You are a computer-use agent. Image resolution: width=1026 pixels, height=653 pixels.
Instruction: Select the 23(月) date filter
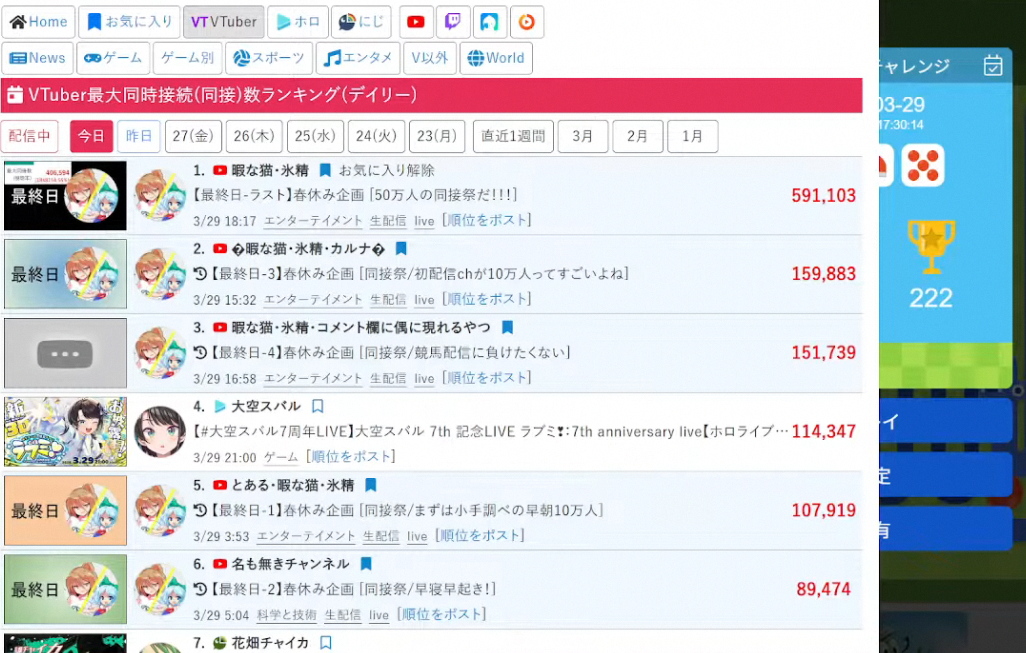(x=437, y=136)
